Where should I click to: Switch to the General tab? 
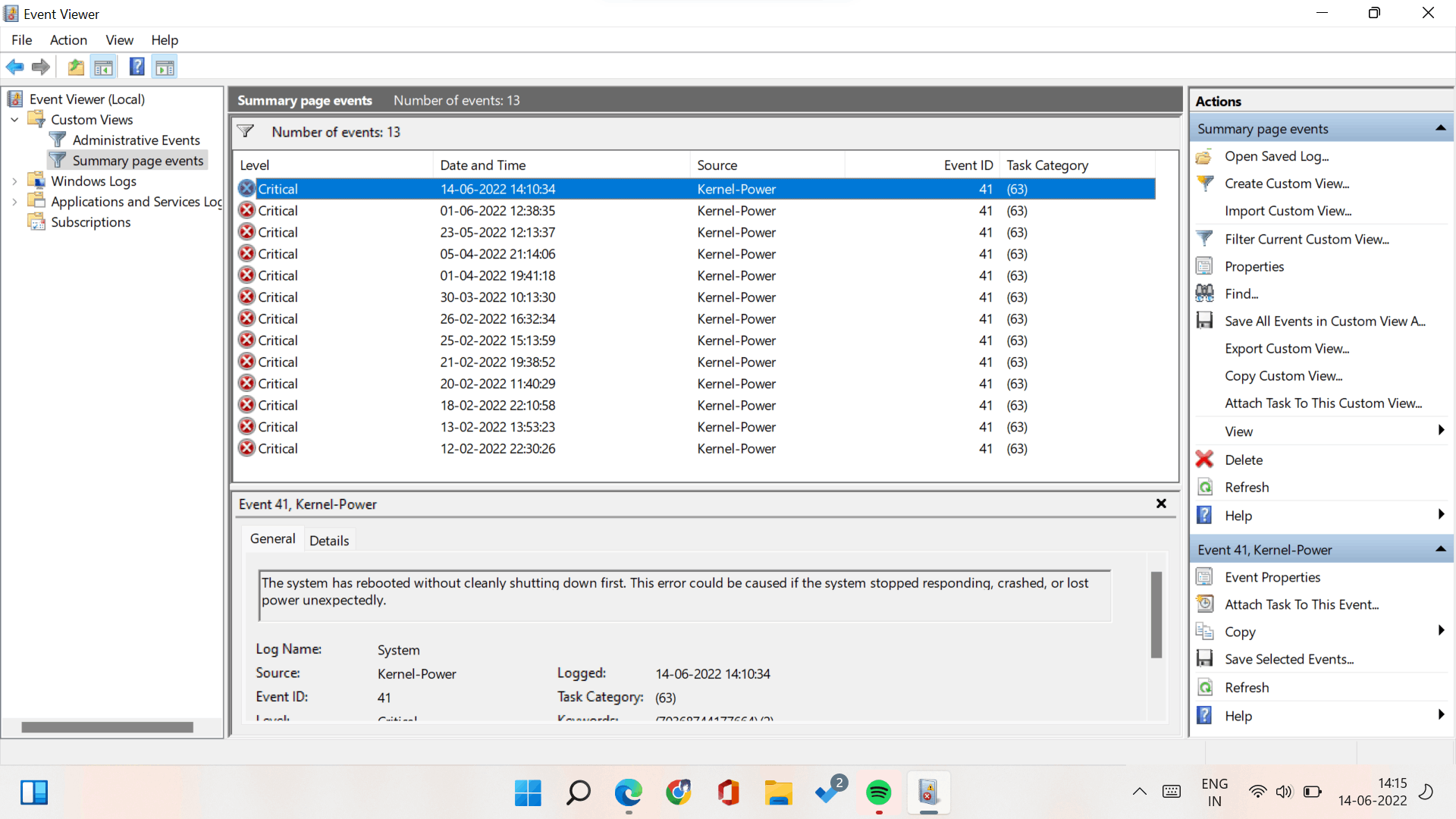click(x=273, y=538)
